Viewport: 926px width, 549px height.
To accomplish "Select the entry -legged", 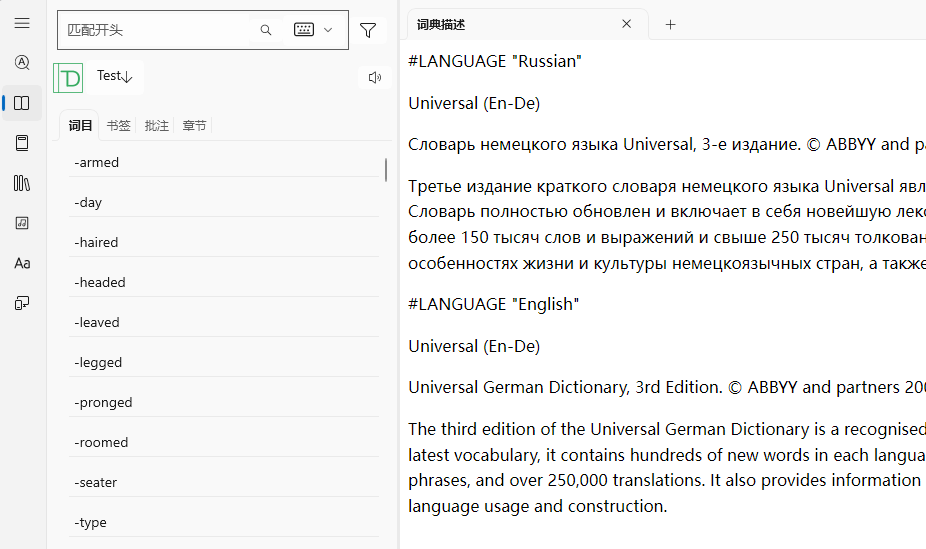I will (224, 363).
